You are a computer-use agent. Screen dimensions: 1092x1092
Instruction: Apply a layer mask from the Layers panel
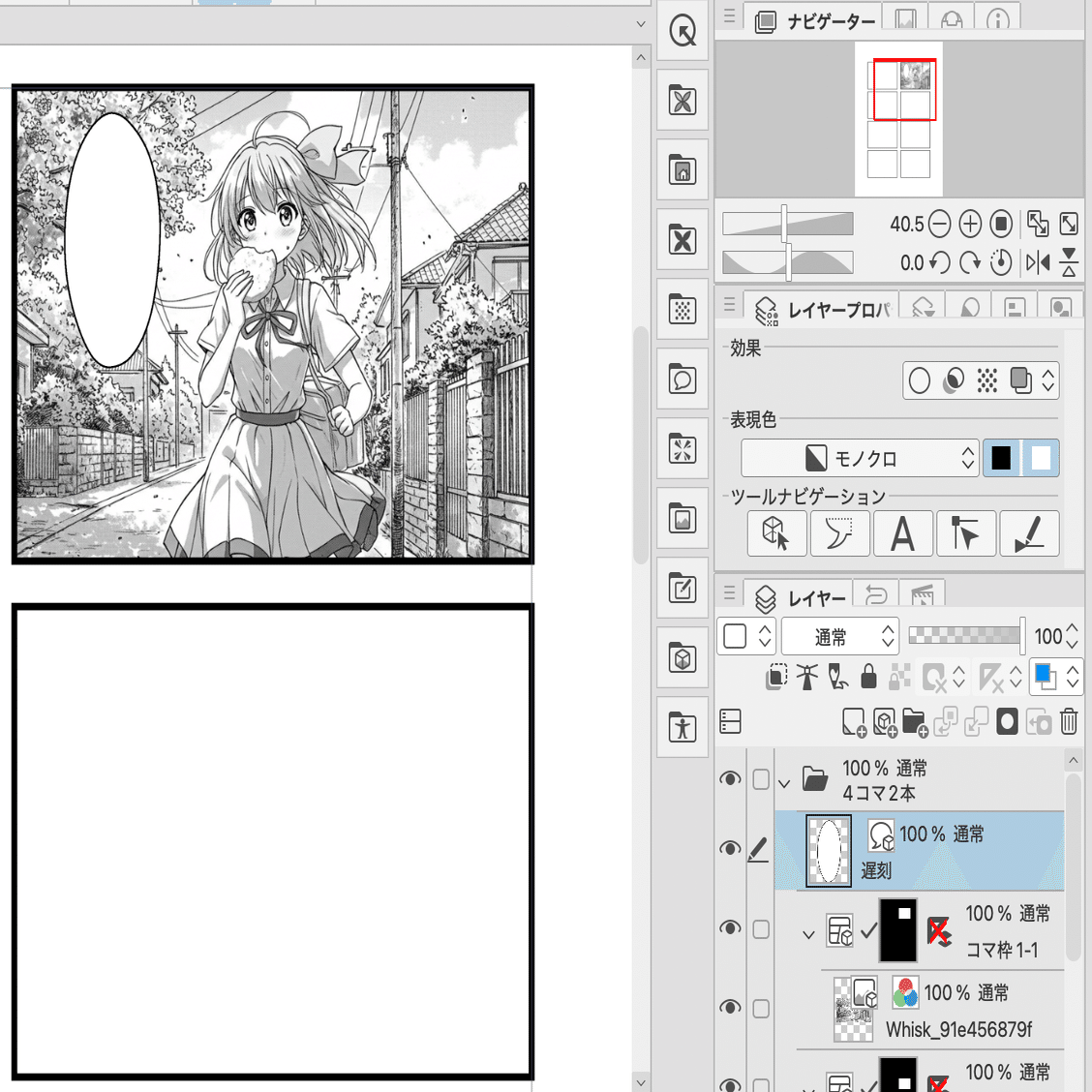coord(1007,720)
